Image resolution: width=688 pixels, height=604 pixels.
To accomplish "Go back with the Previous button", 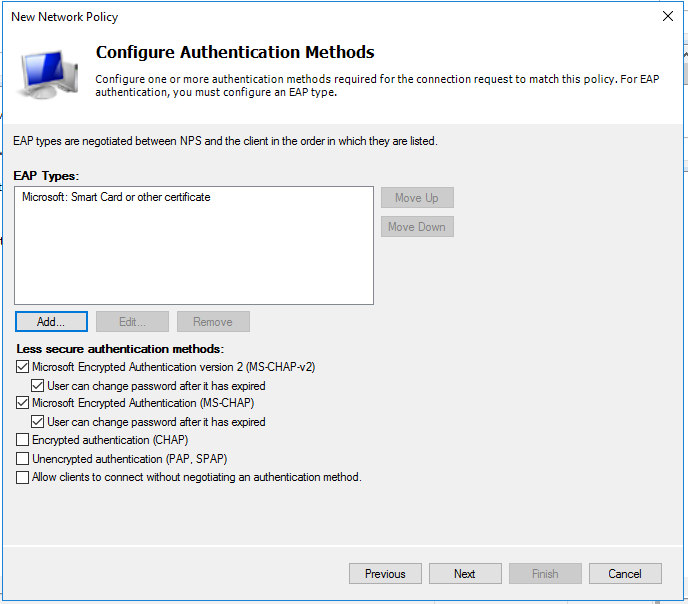I will (385, 574).
